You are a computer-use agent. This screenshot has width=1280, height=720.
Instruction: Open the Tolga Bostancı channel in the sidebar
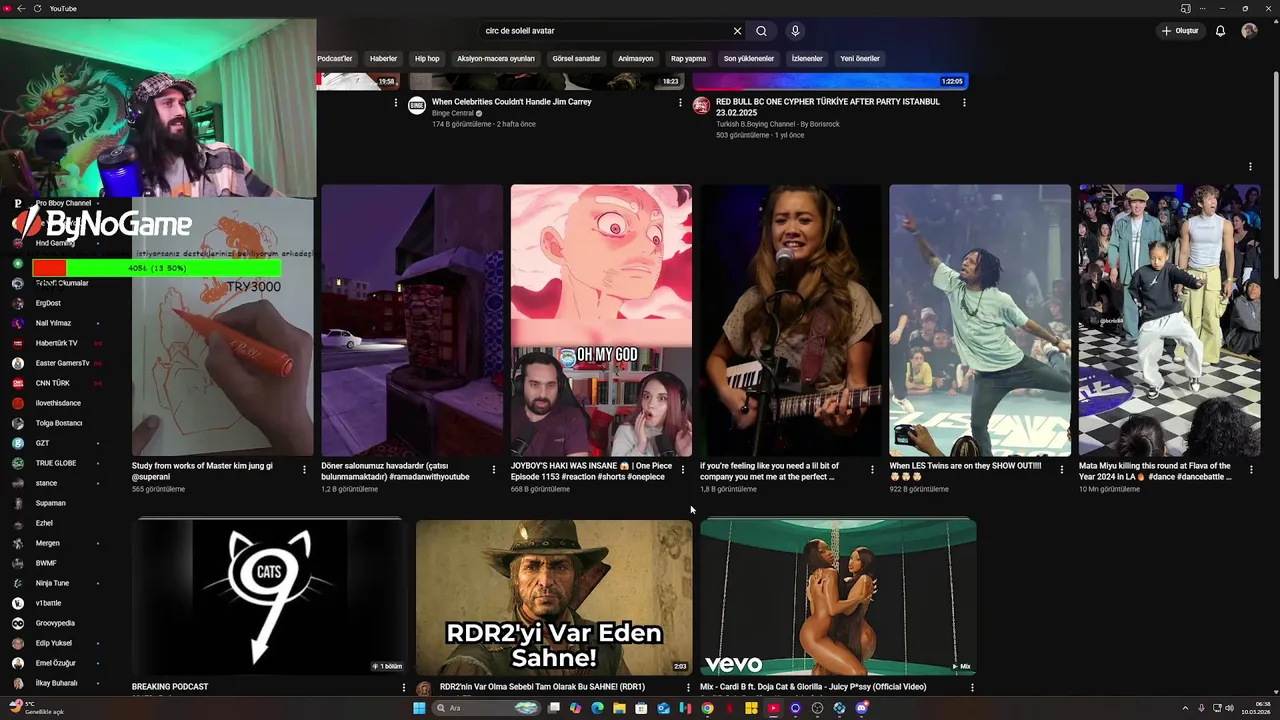(58, 423)
